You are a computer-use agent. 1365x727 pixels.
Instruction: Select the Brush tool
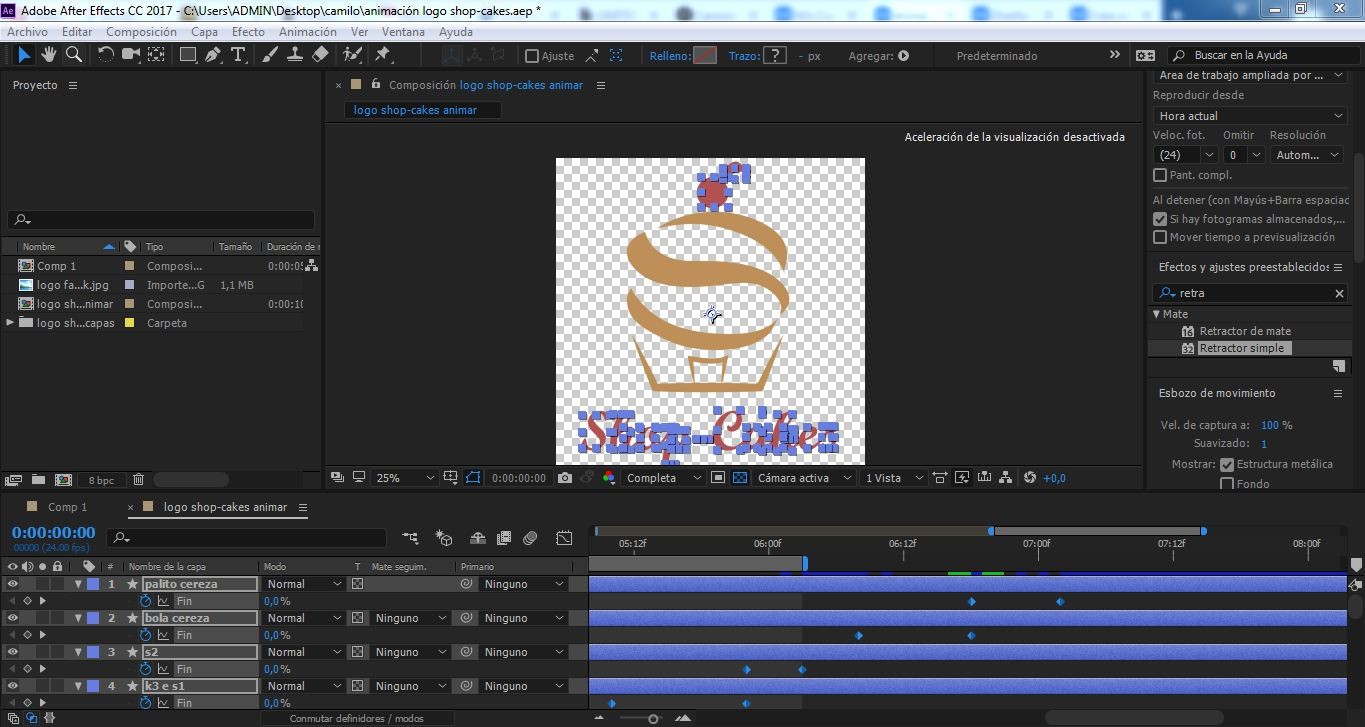[270, 55]
